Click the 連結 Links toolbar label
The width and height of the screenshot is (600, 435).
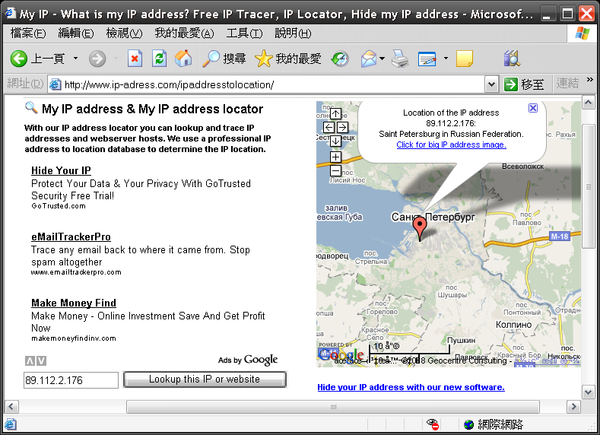[x=567, y=83]
